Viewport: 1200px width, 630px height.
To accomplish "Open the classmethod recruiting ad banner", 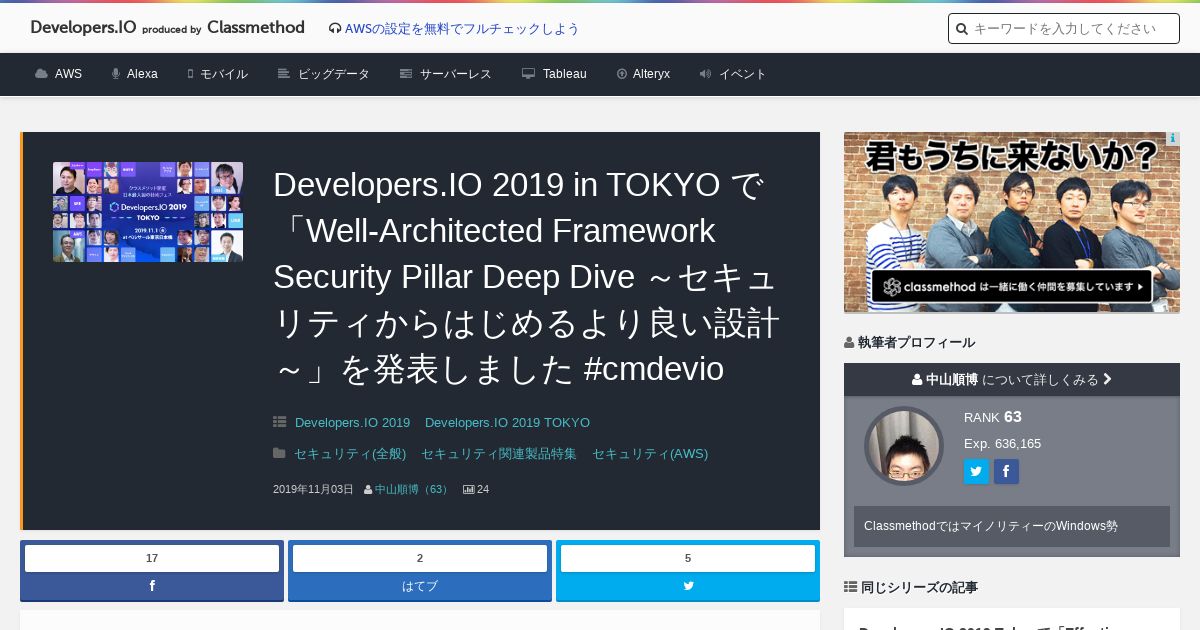I will 1012,222.
